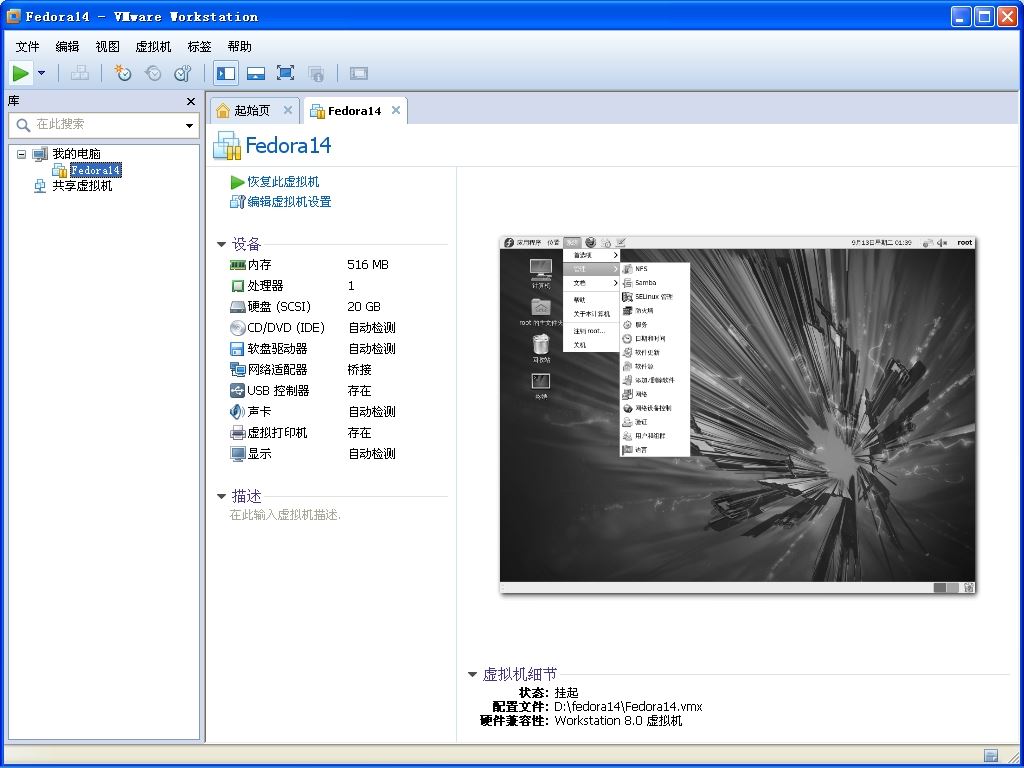The width and height of the screenshot is (1024, 768).
Task: Close the 库 library panel
Action: point(191,101)
